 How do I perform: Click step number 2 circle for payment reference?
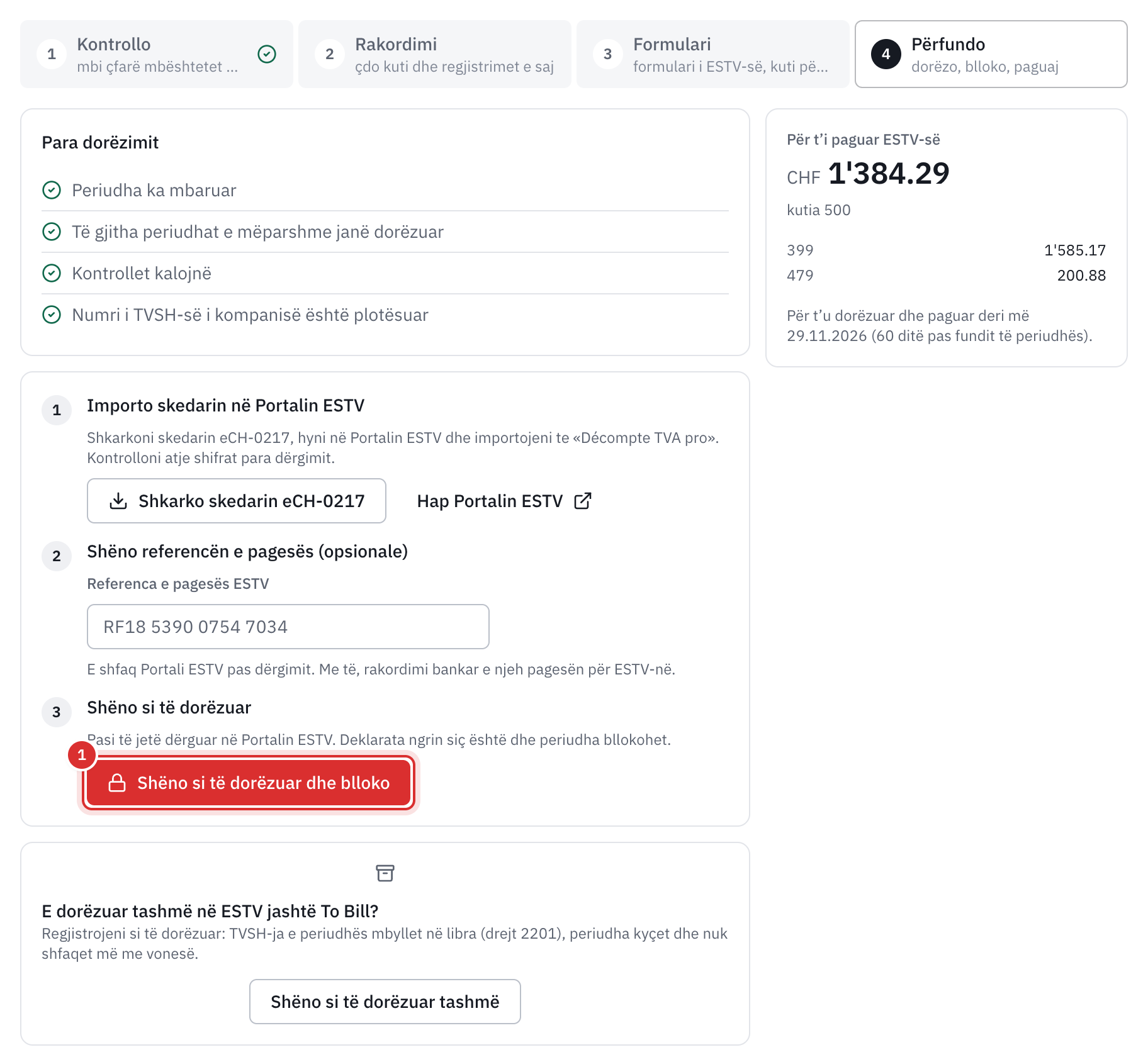click(57, 556)
